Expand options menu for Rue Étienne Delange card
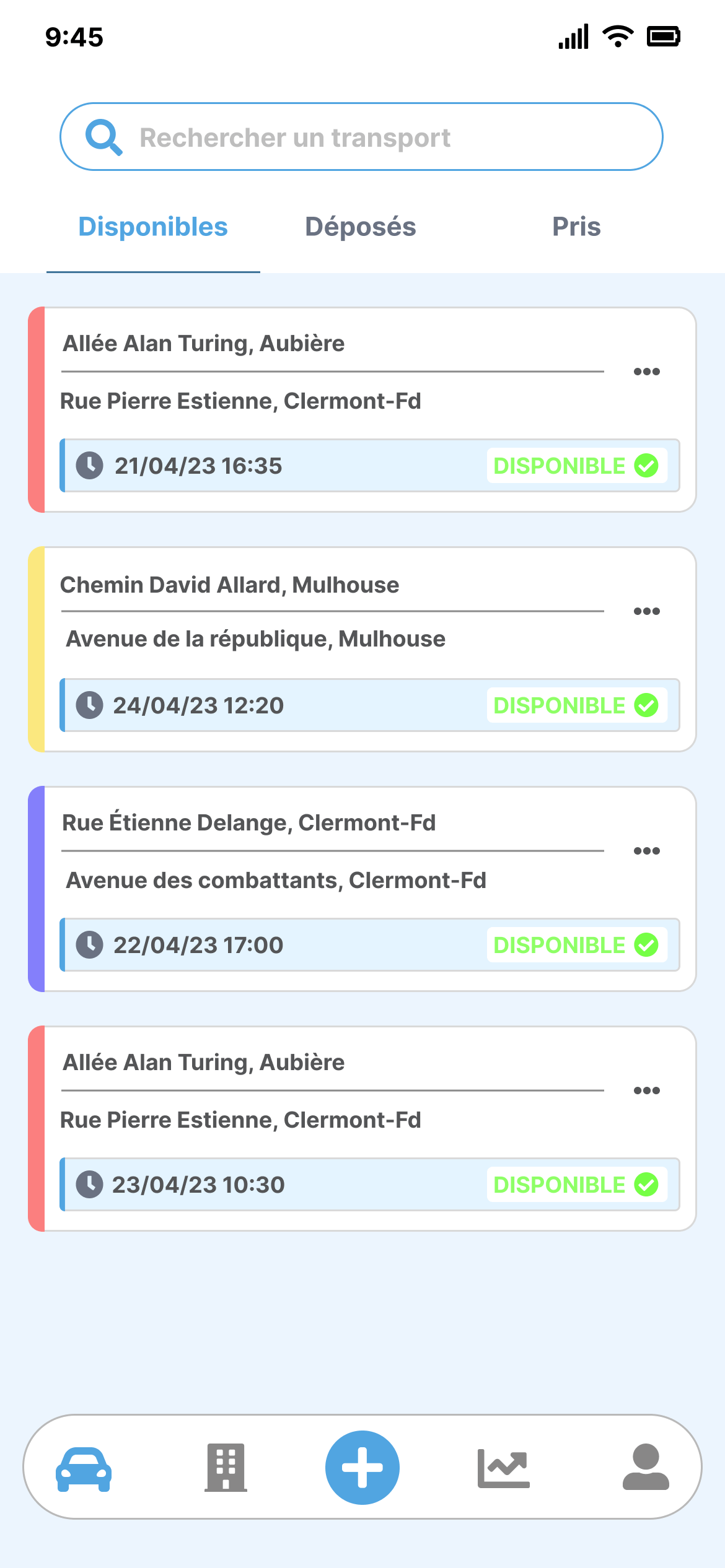The width and height of the screenshot is (725, 1568). 646,851
